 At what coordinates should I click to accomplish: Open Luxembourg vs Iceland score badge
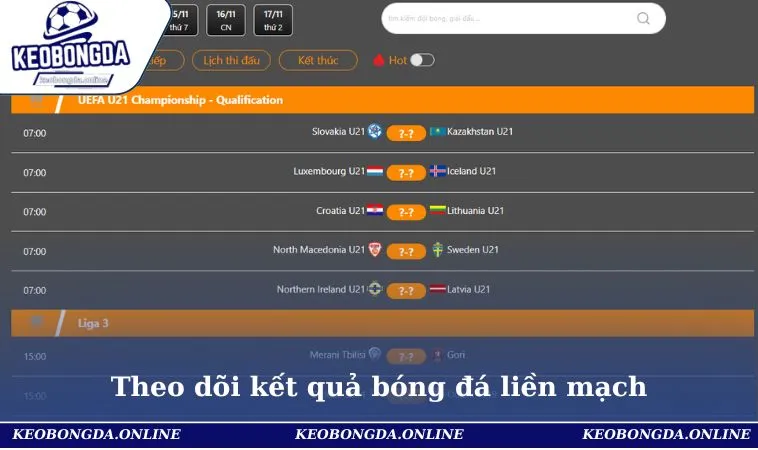point(406,173)
